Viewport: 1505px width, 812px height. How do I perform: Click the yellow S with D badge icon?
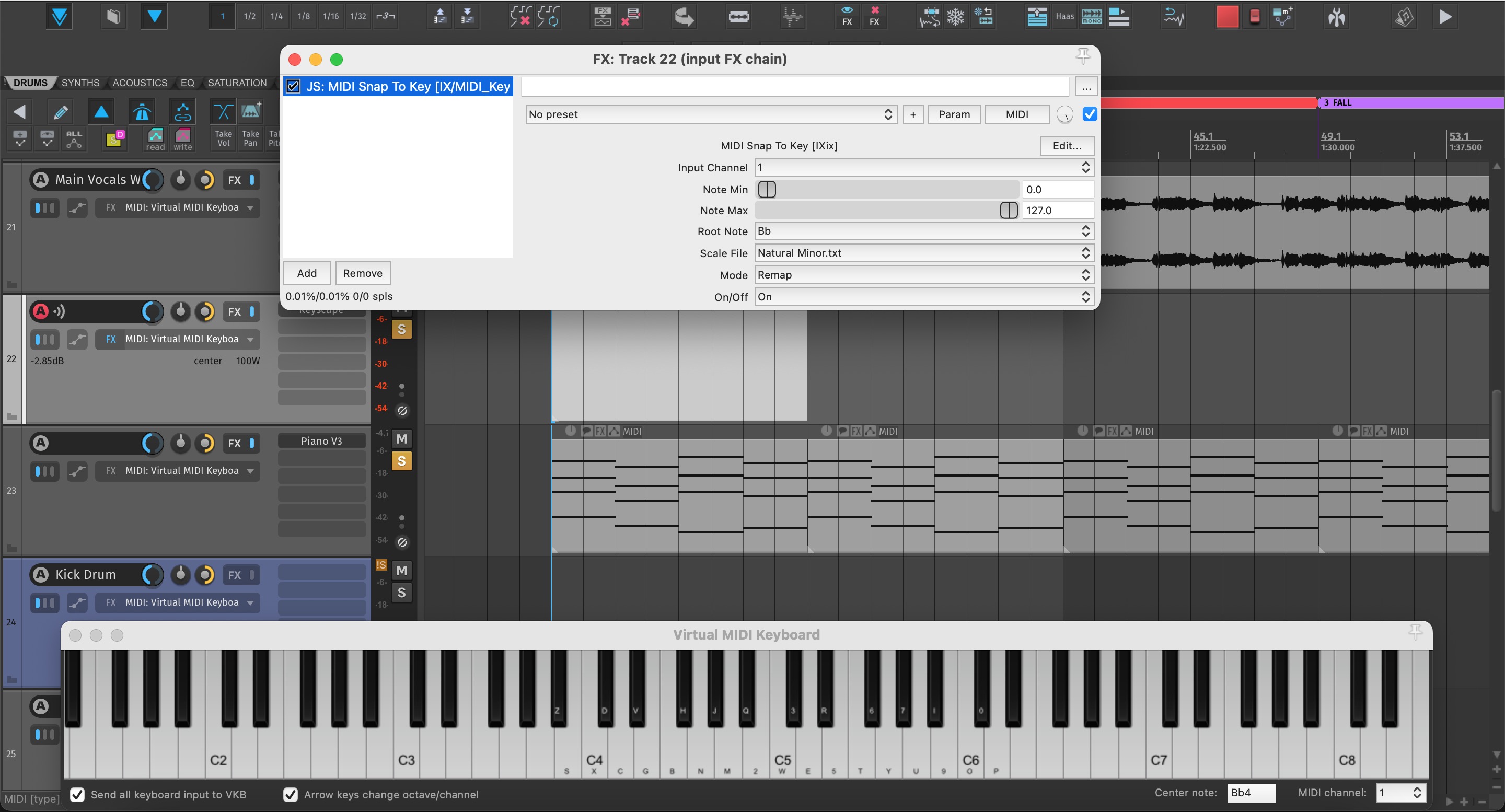[x=114, y=139]
